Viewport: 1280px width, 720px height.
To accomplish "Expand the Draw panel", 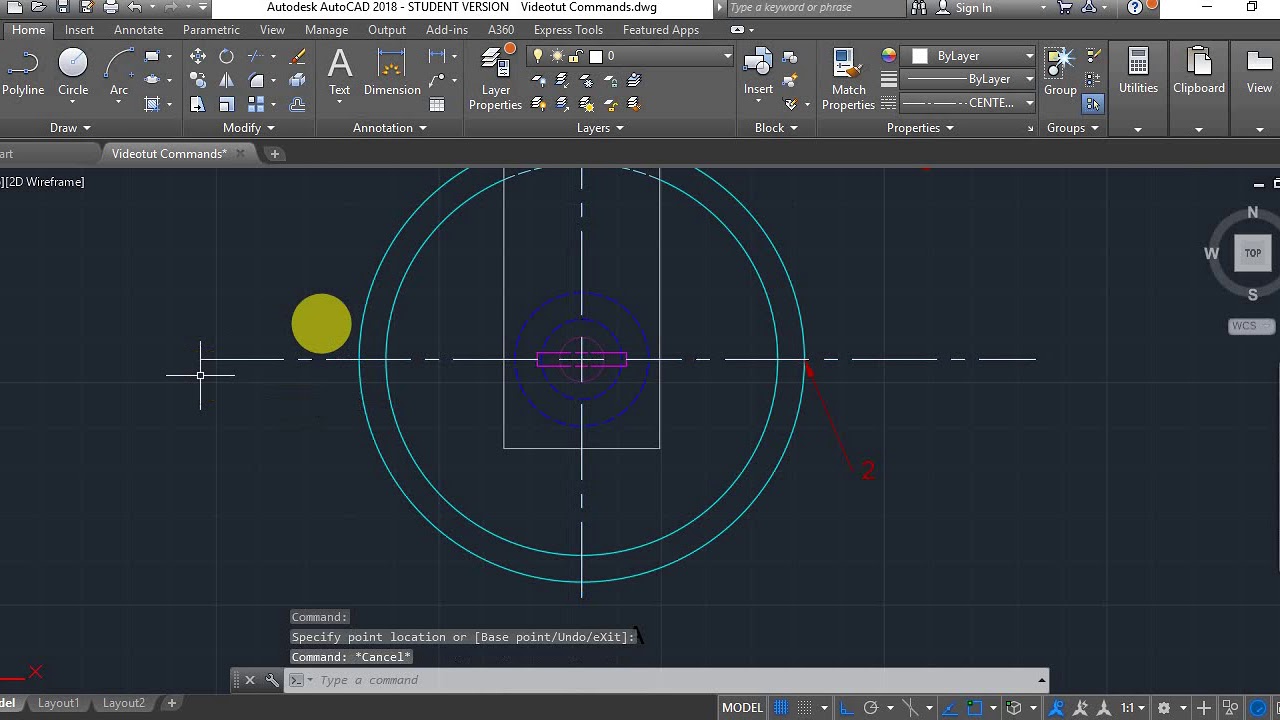I will (x=71, y=128).
